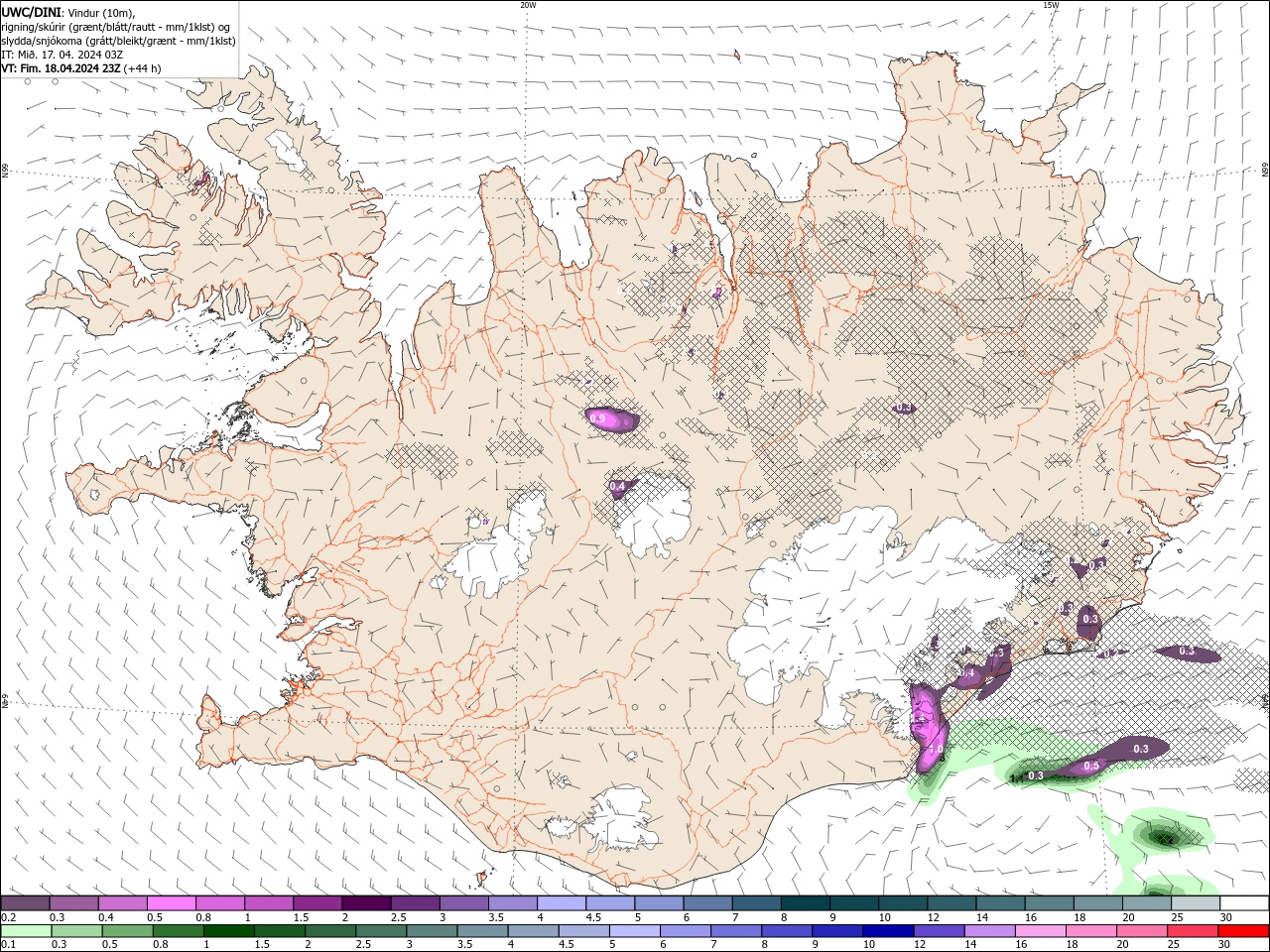This screenshot has height=952, width=1270.
Task: Select the pale pink rain swatch between 16 and 18
Action: click(1040, 931)
